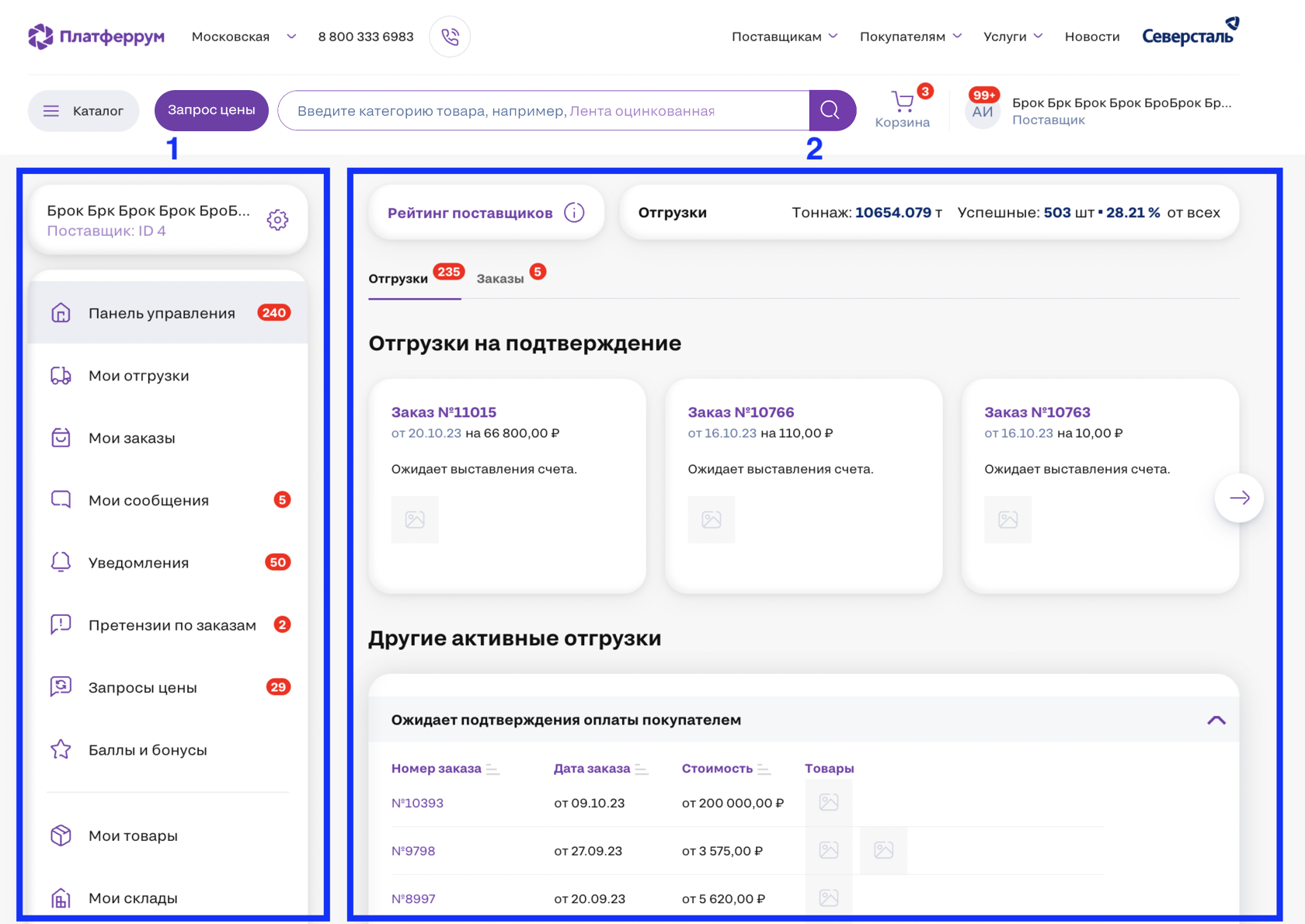Image resolution: width=1305 pixels, height=924 pixels.
Task: Click the Запросы цены icon
Action: [x=61, y=687]
